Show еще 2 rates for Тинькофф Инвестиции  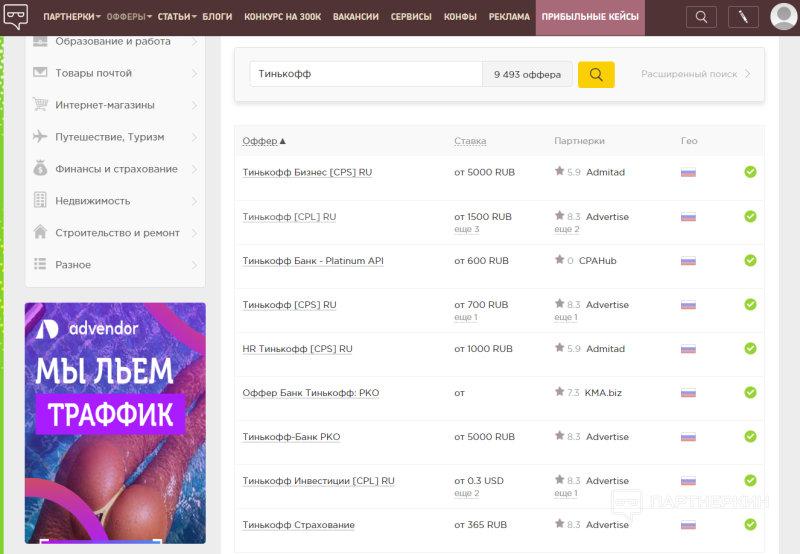pos(467,493)
